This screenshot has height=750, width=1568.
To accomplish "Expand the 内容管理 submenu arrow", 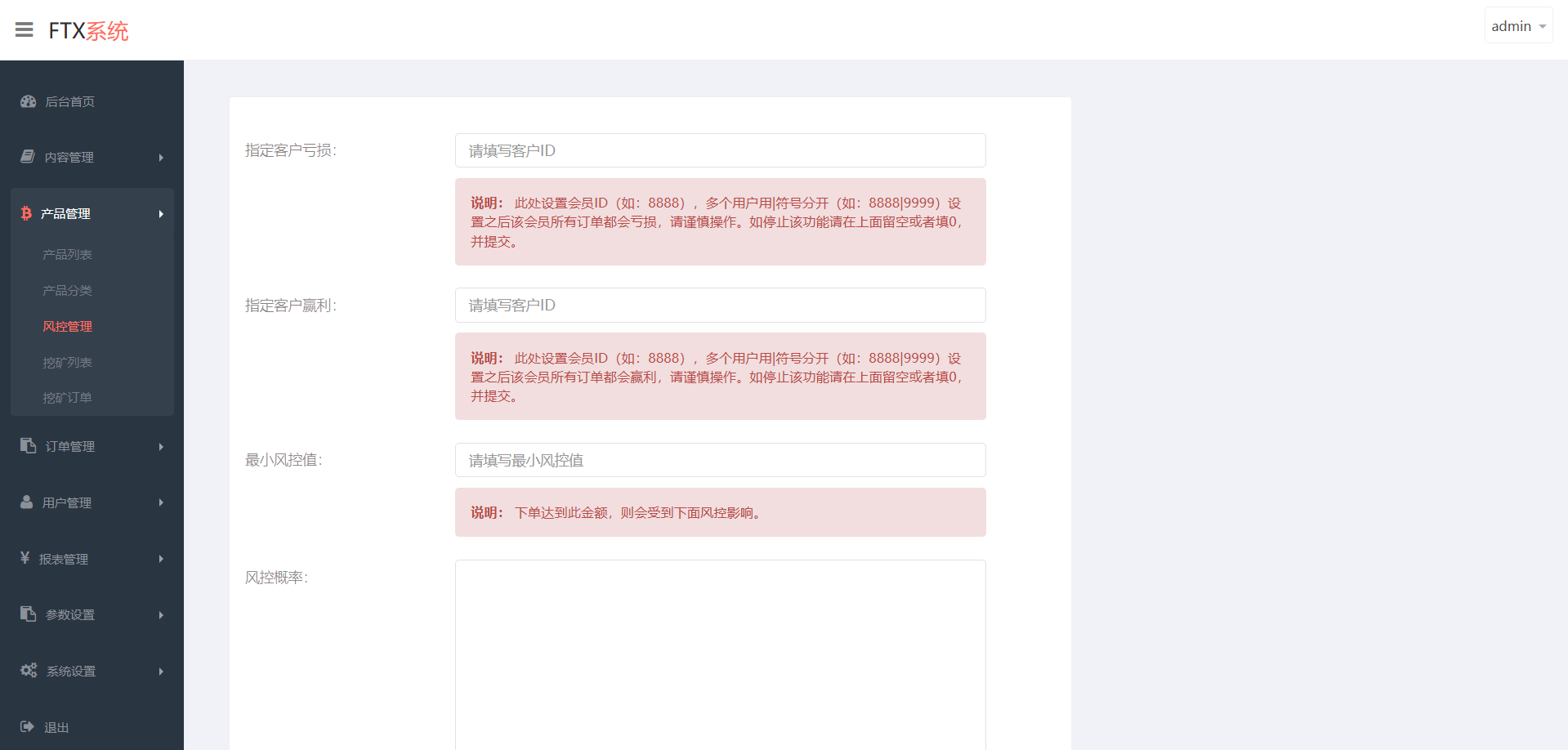I will (x=161, y=158).
